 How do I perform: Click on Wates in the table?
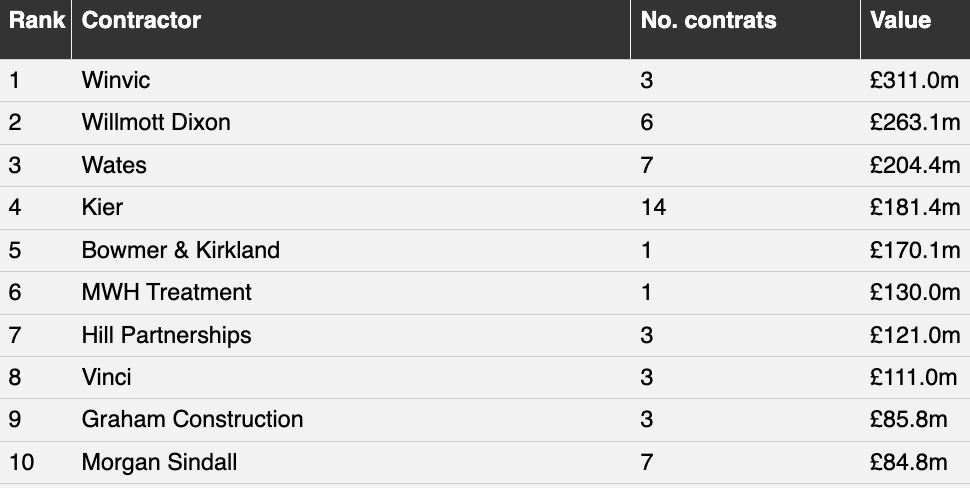[114, 165]
